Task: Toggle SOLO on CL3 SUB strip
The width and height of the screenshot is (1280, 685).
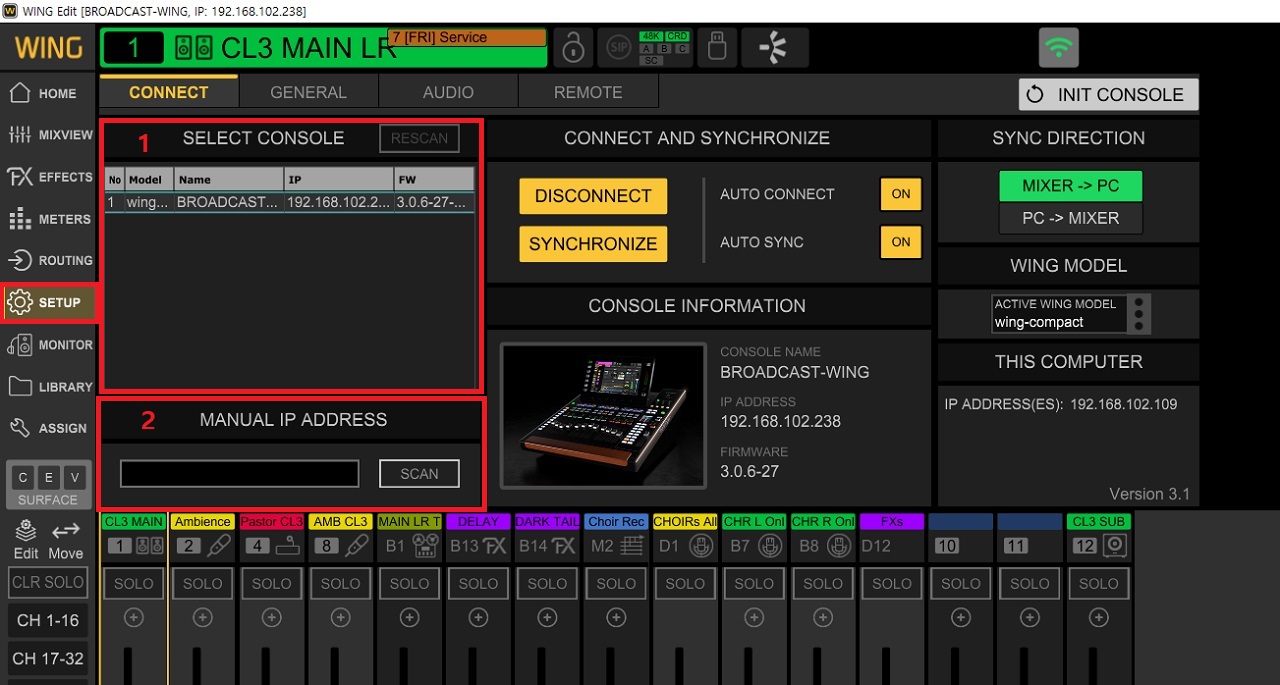Action: click(1099, 583)
